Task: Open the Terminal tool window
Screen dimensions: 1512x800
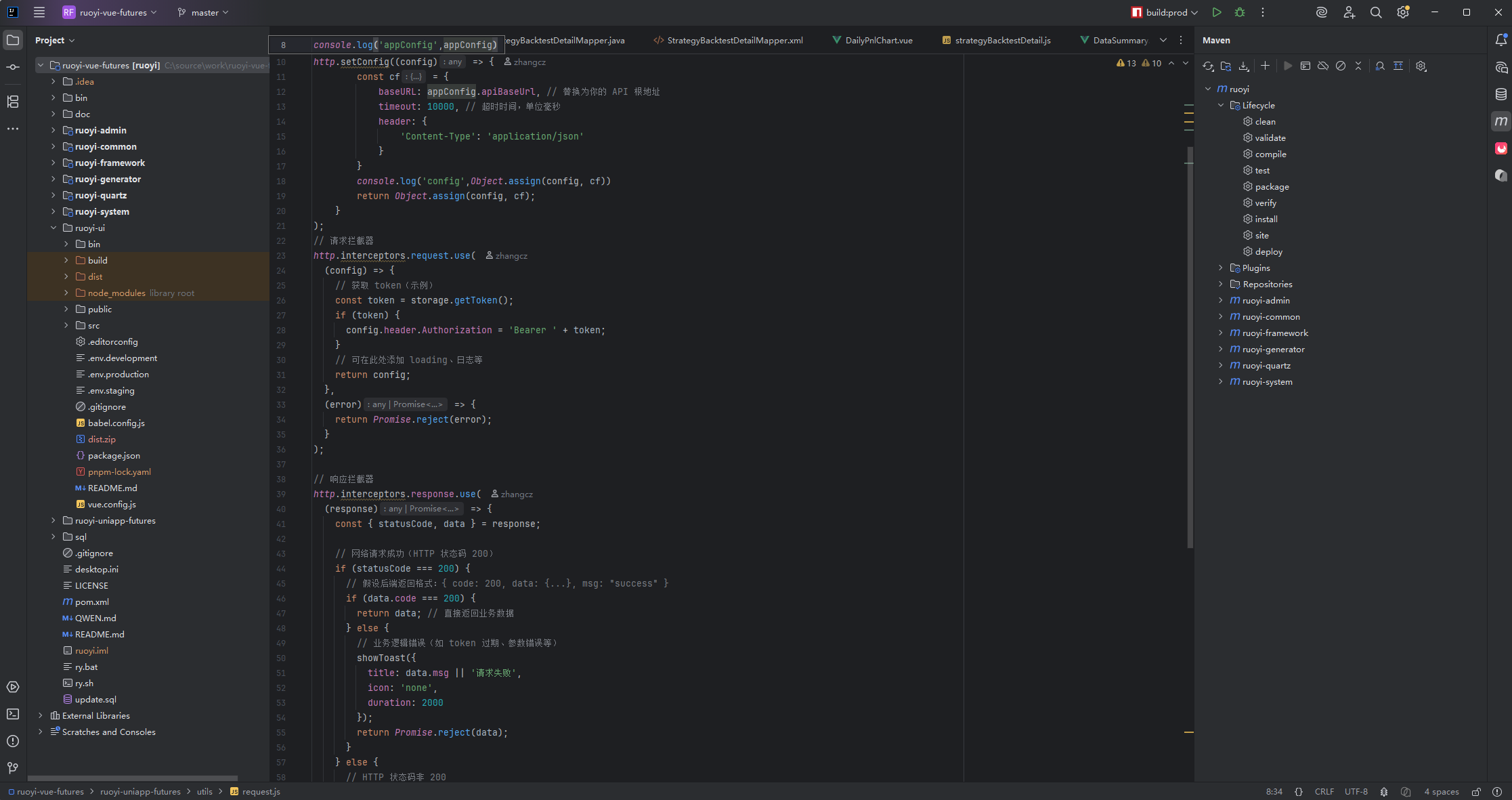Action: point(13,714)
